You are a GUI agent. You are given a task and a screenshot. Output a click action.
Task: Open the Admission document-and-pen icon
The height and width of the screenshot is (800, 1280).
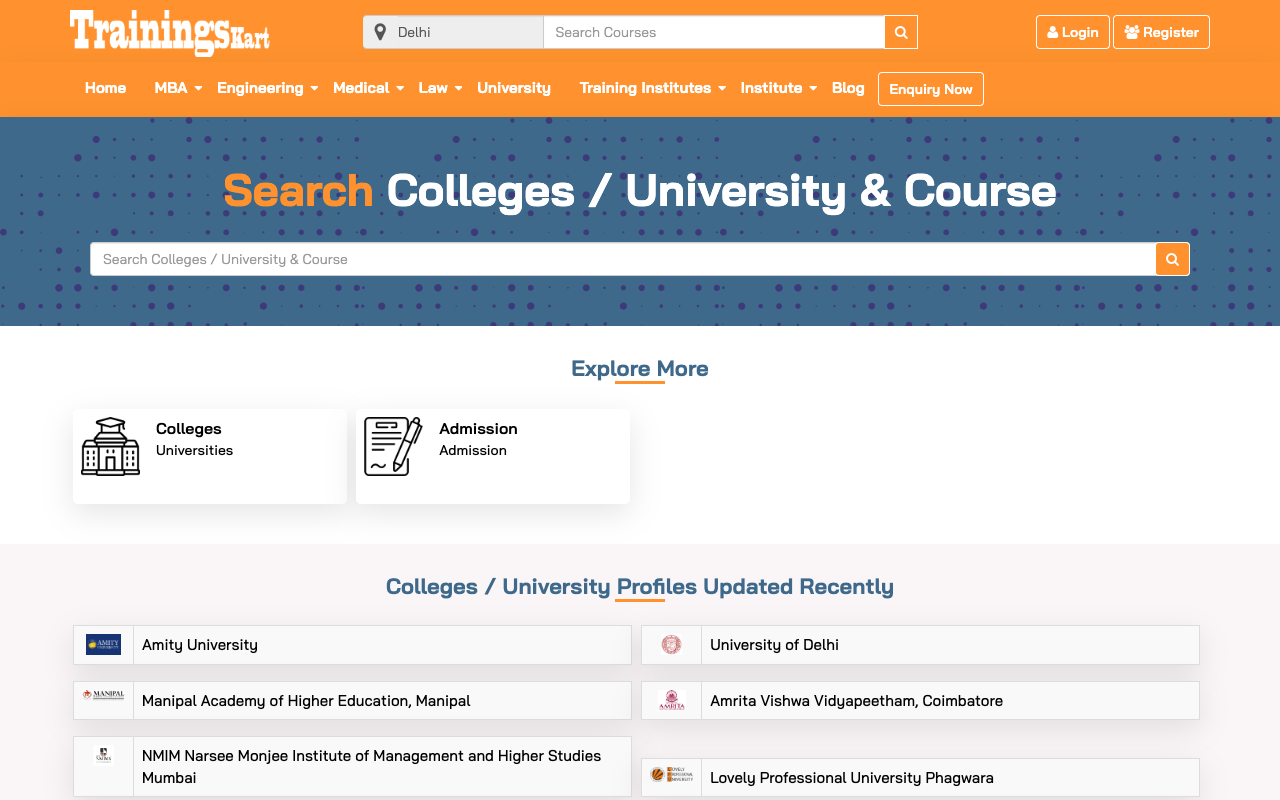[x=393, y=446]
